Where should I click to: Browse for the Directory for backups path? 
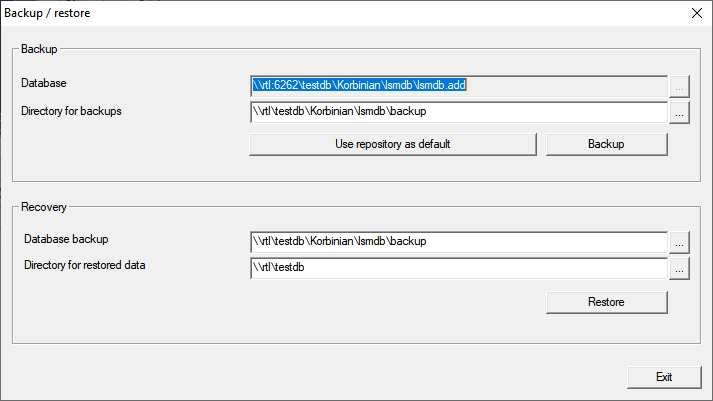pyautogui.click(x=680, y=112)
